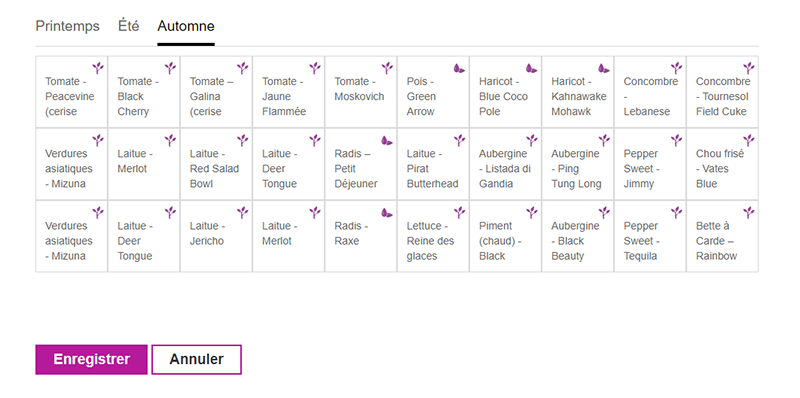
Task: Click seedling icon on Bette à Carde – Rainbow
Action: (748, 212)
